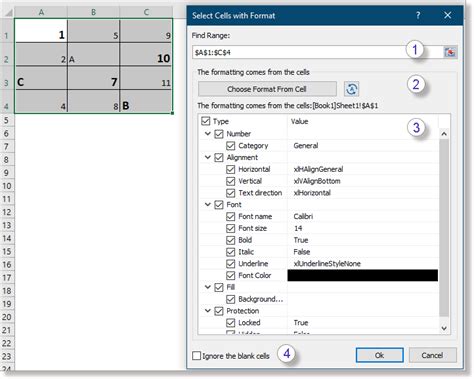Click the range selector icon beside Find Range
This screenshot has width=474, height=379.
450,52
